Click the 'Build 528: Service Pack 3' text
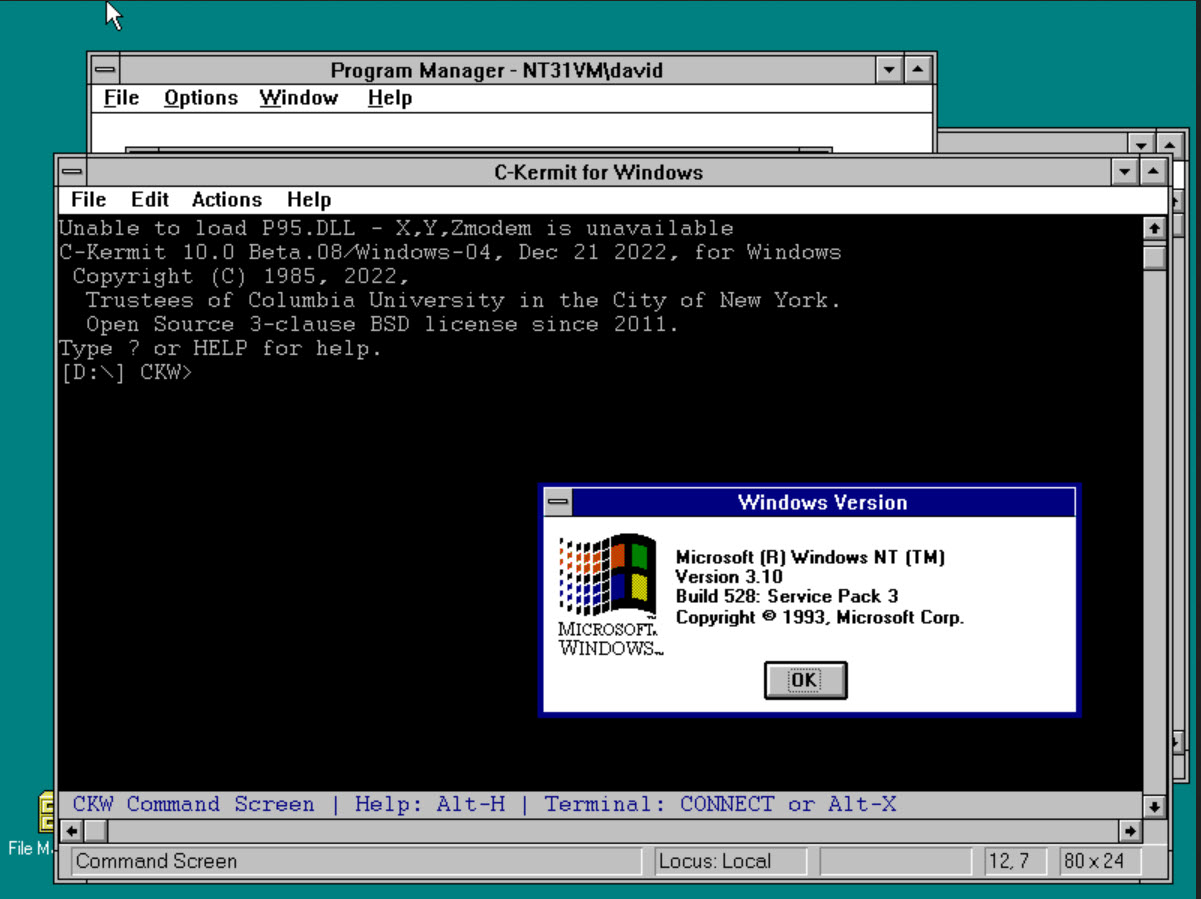The image size is (1201, 899). click(786, 597)
